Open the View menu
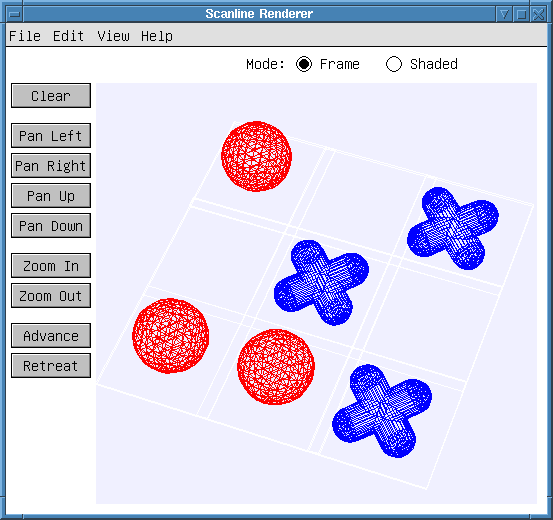 113,36
